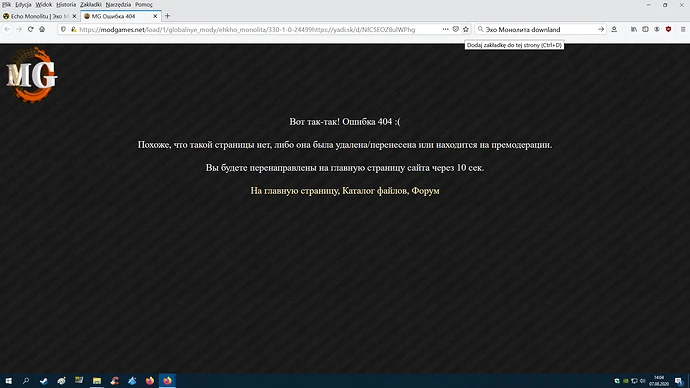Open the downloads panel

point(614,29)
